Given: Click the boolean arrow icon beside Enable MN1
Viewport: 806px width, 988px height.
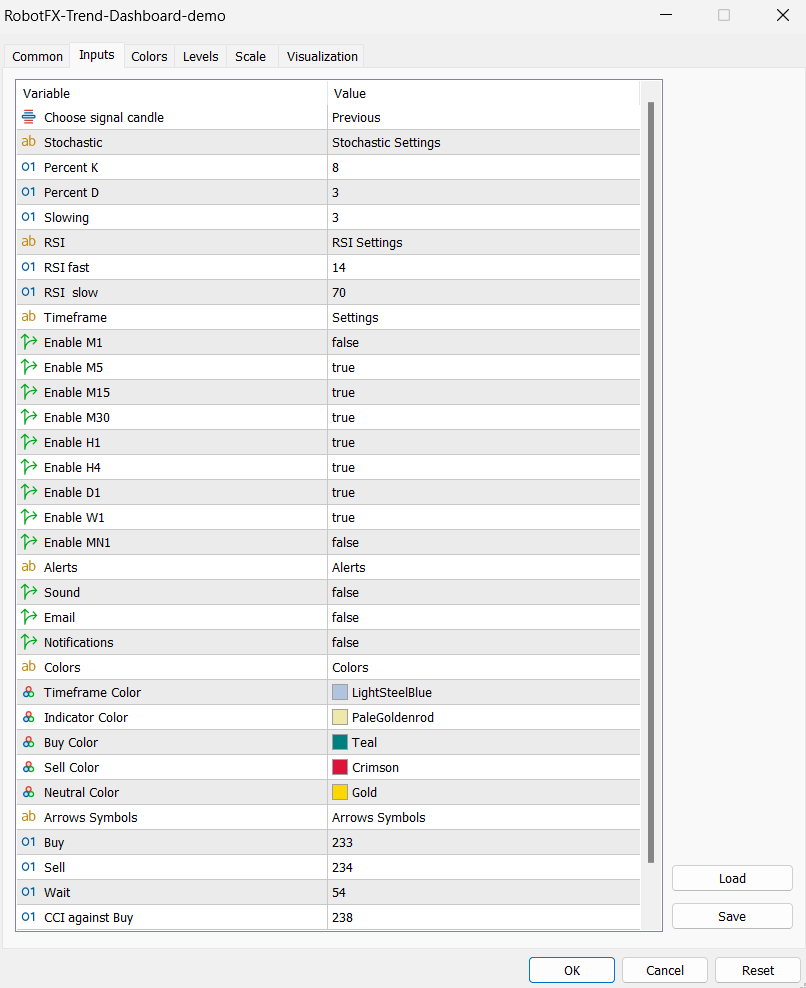Looking at the screenshot, I should pos(28,542).
